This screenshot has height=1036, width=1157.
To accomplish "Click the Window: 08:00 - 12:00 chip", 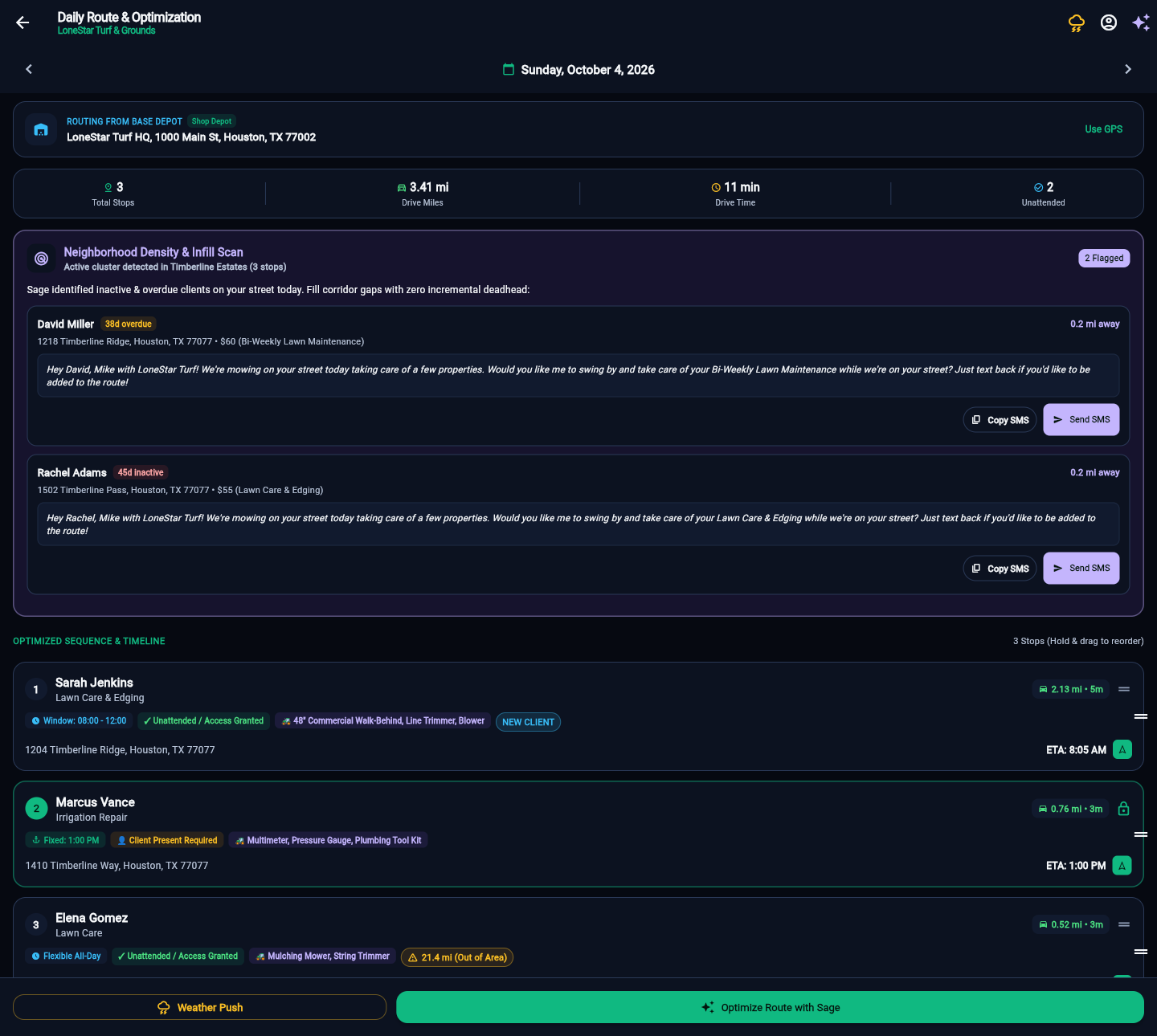I will click(79, 720).
